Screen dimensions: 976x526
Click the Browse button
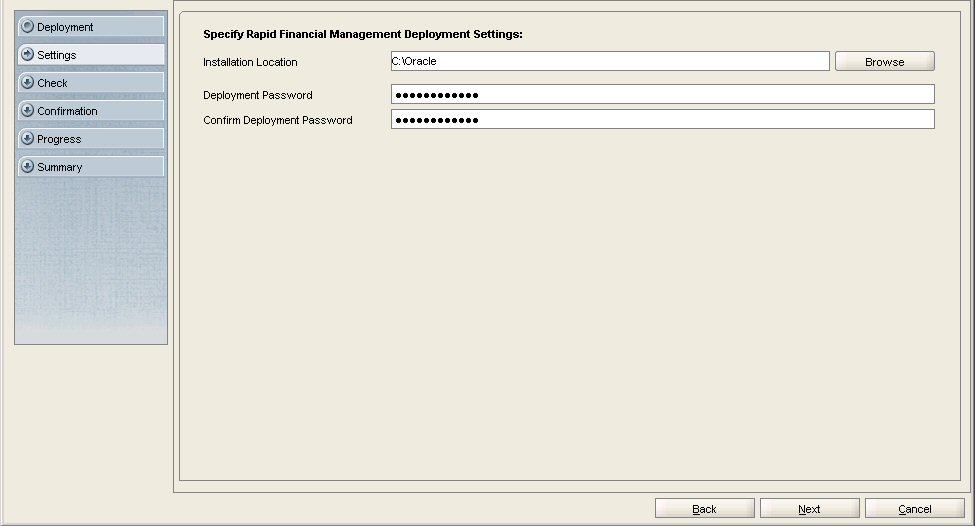click(x=884, y=61)
